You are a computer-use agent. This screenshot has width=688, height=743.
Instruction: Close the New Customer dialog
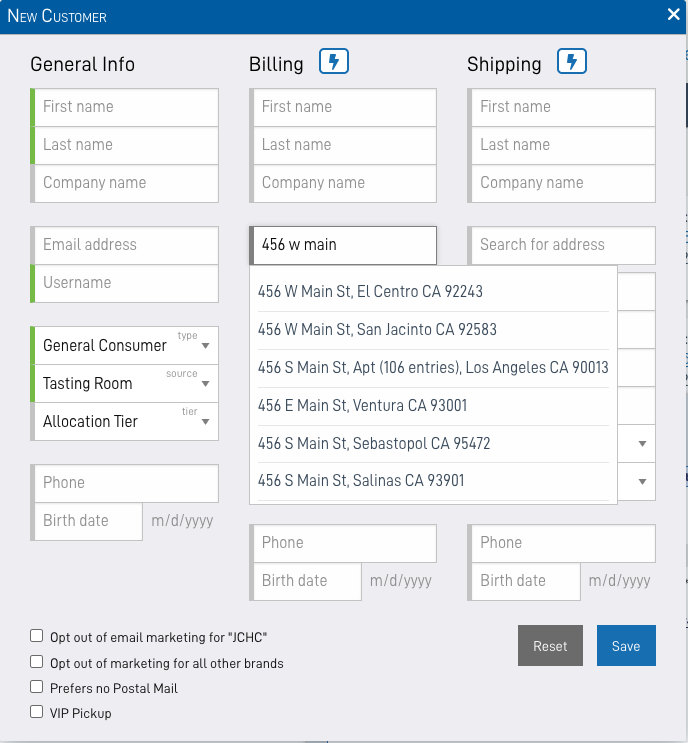(673, 14)
